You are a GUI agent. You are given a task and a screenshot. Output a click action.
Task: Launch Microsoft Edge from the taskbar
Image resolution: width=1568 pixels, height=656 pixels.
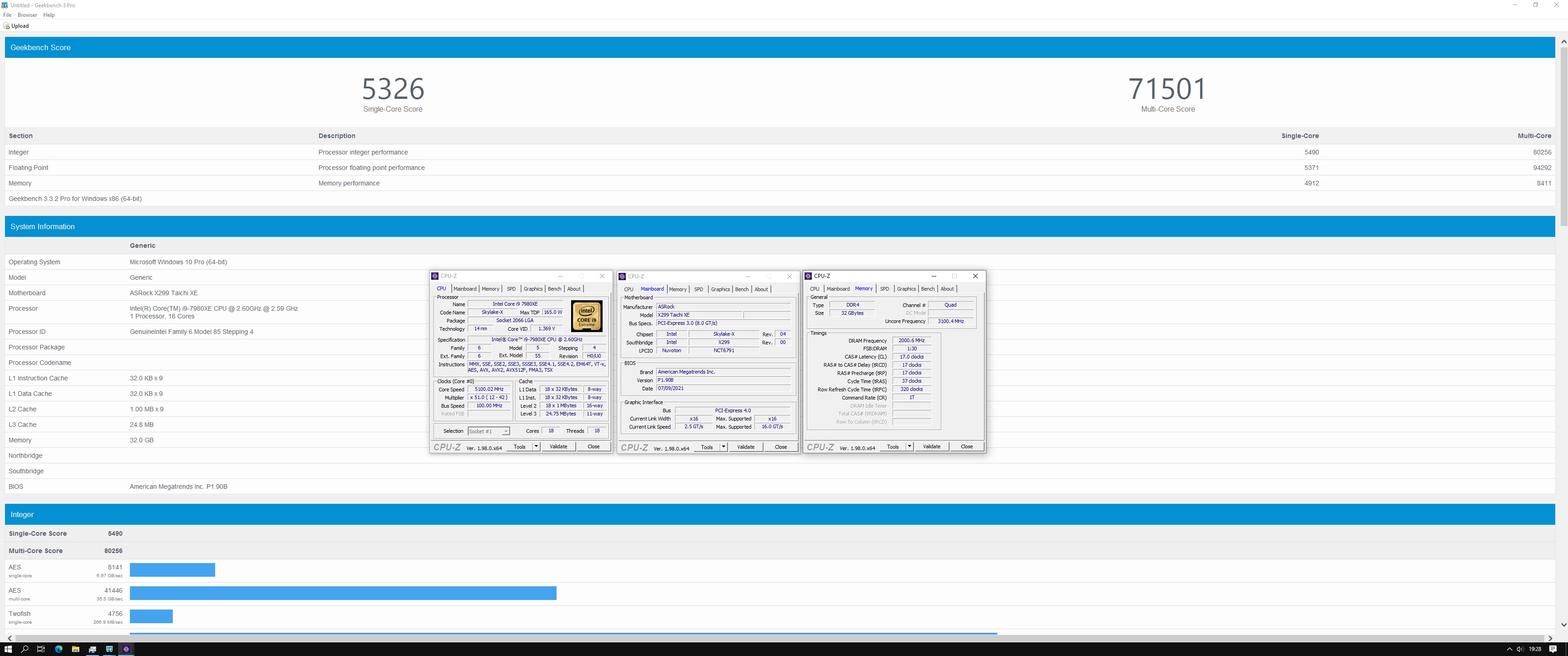pyautogui.click(x=58, y=649)
